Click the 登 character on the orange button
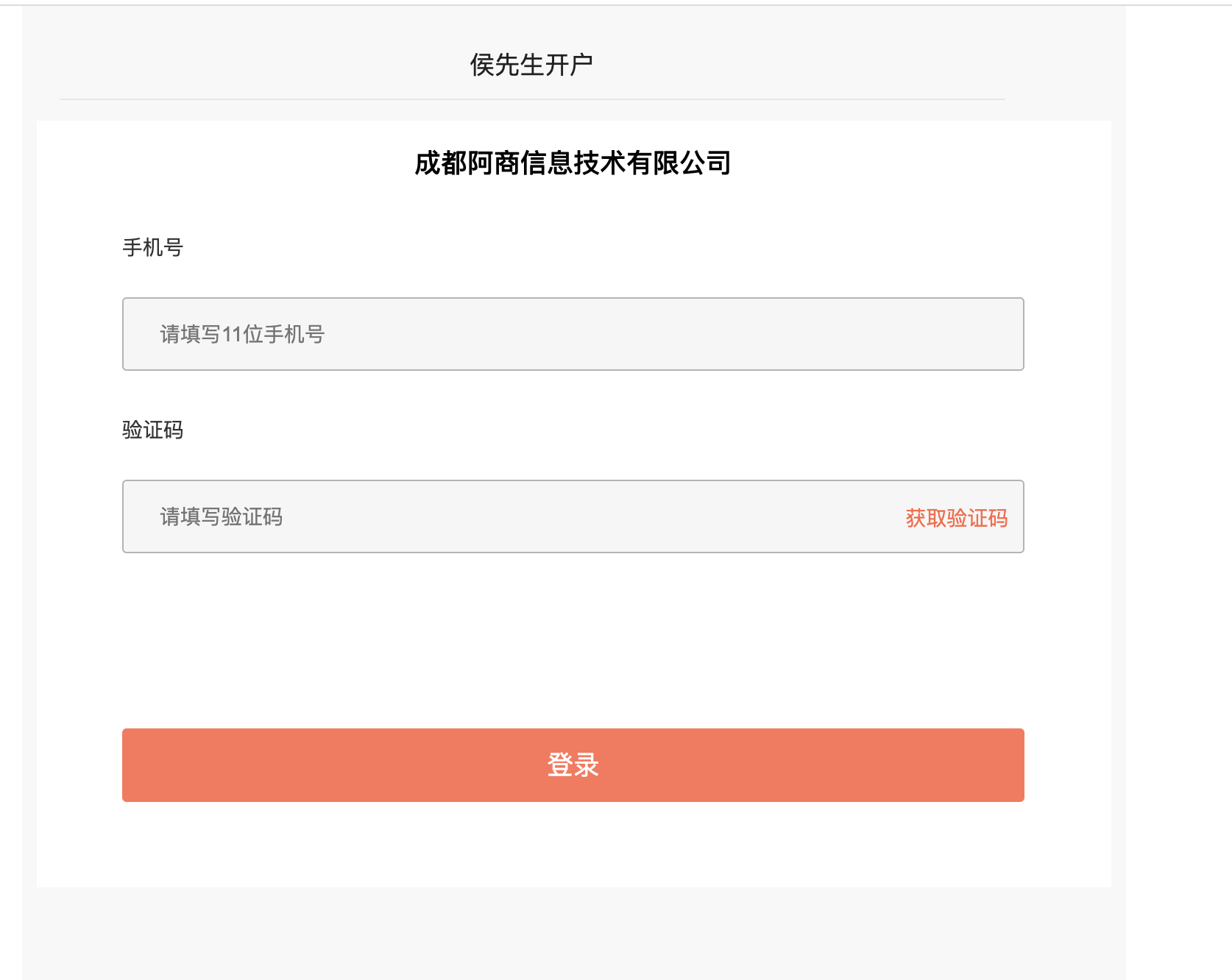This screenshot has height=980, width=1232. coord(560,765)
